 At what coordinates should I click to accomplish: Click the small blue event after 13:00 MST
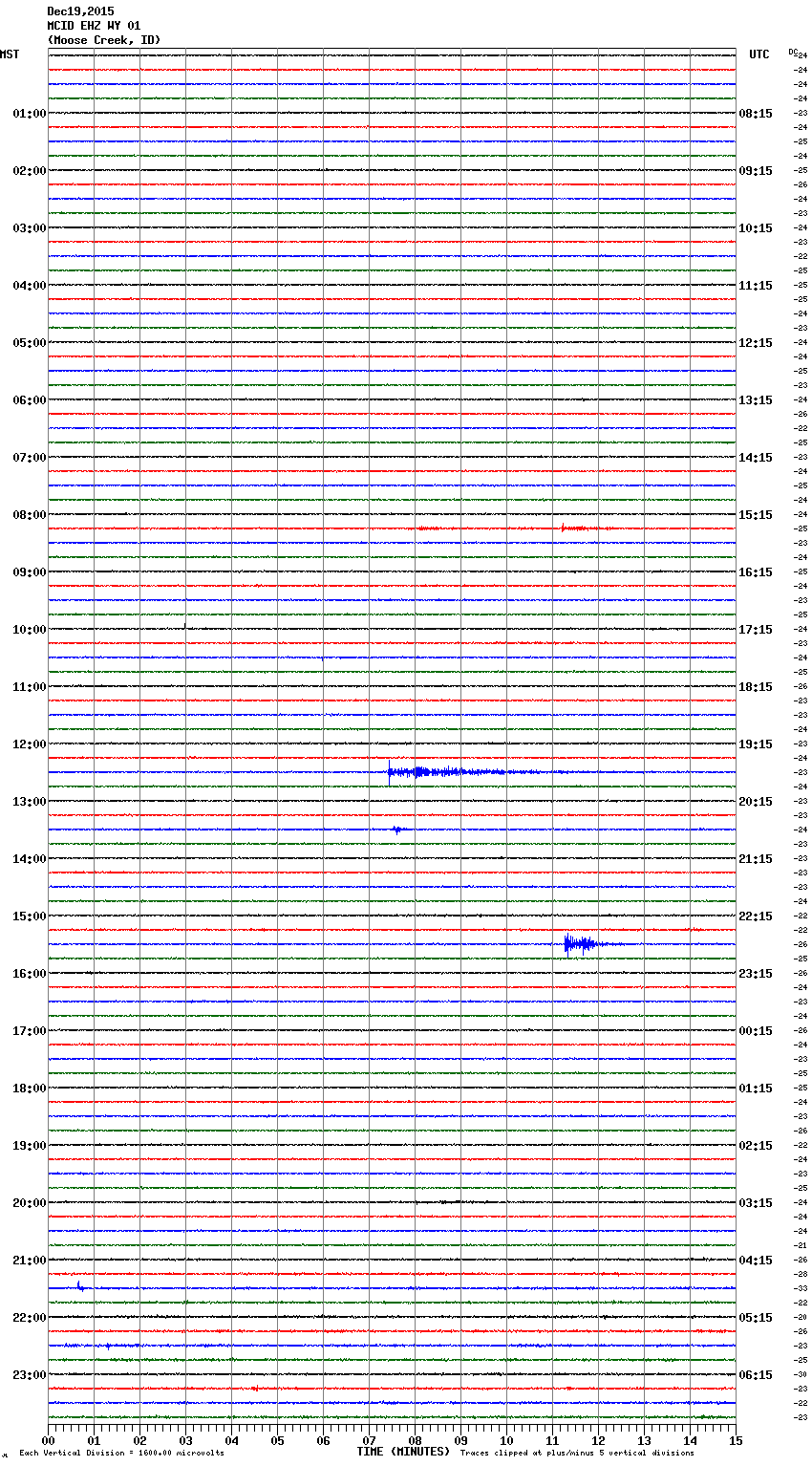click(398, 830)
